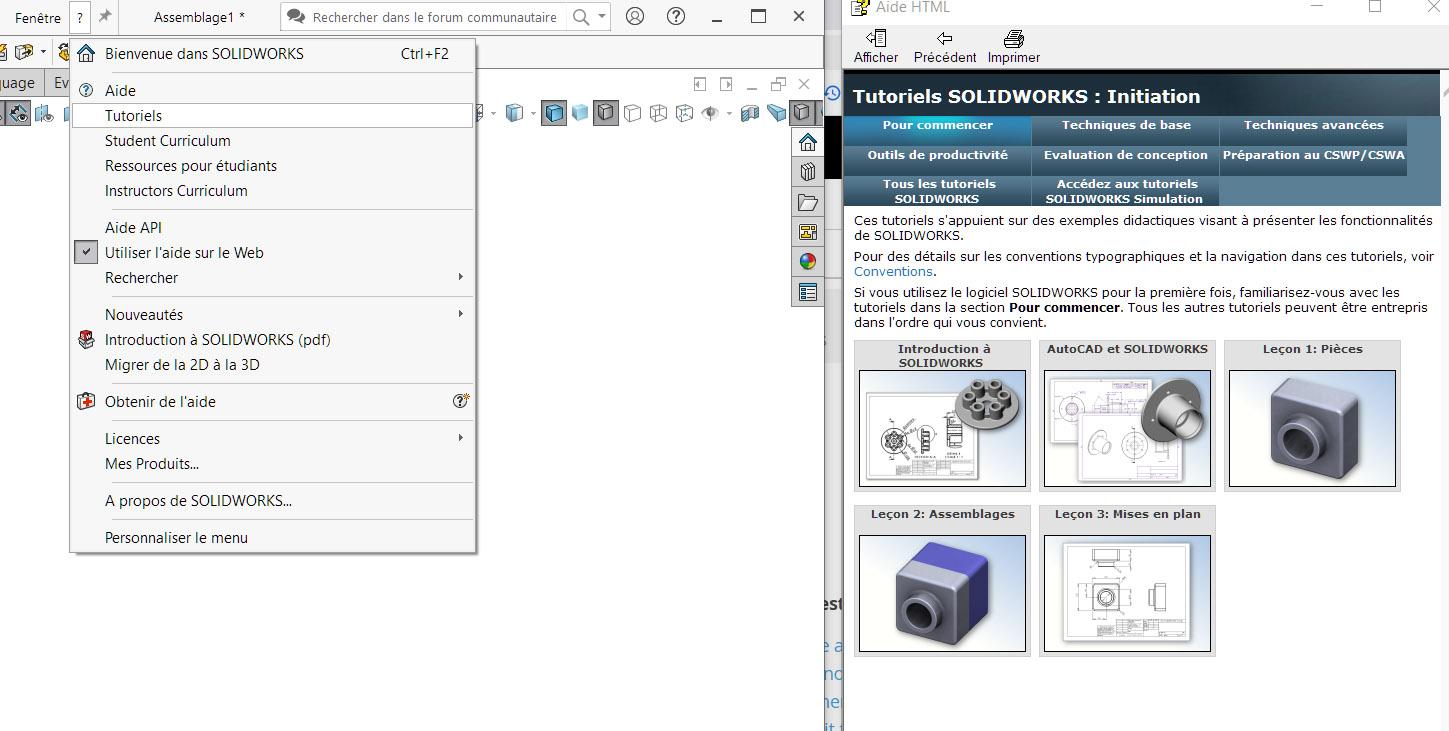The height and width of the screenshot is (731, 1449).
Task: Click previous document window arrow
Action: tap(700, 85)
